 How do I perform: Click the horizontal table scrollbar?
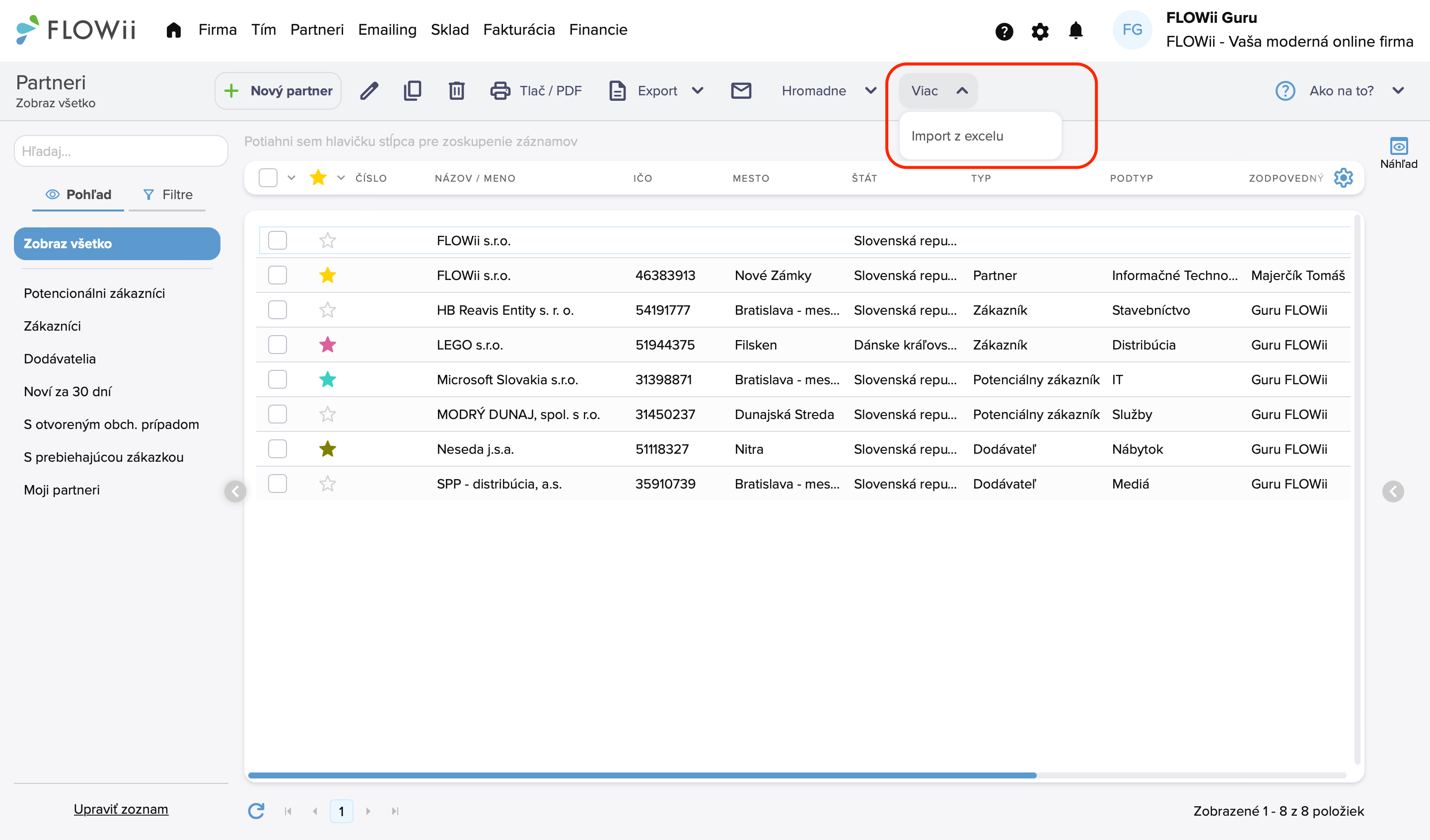tap(642, 775)
